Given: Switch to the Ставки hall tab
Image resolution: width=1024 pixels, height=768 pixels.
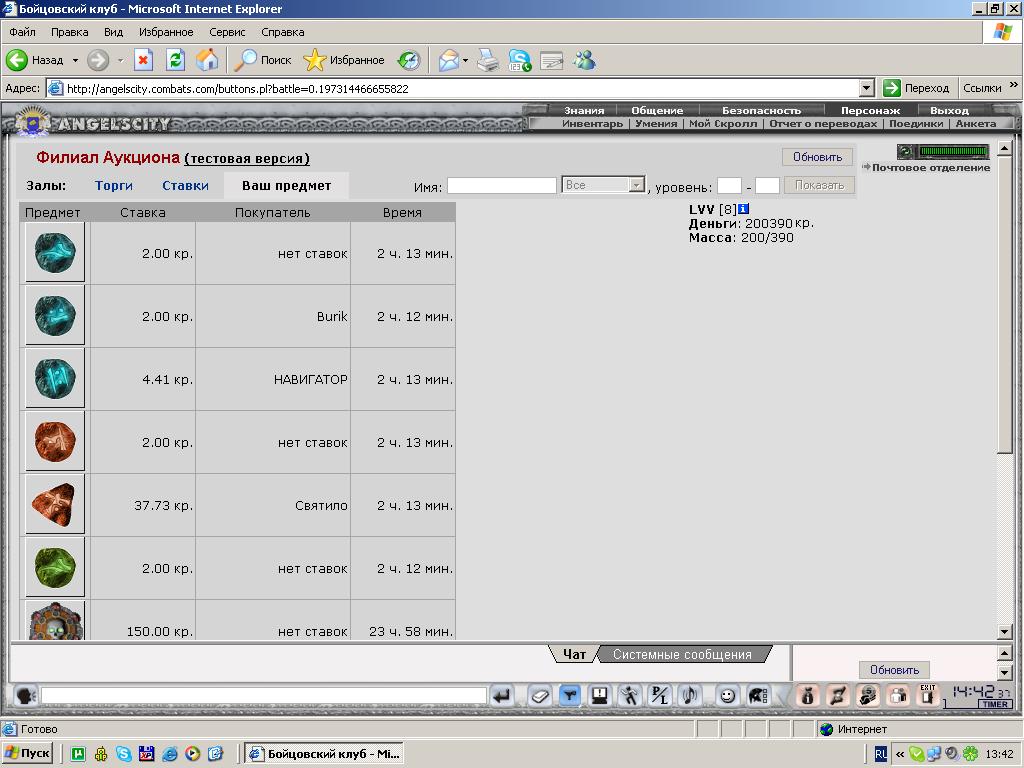Looking at the screenshot, I should coord(185,185).
